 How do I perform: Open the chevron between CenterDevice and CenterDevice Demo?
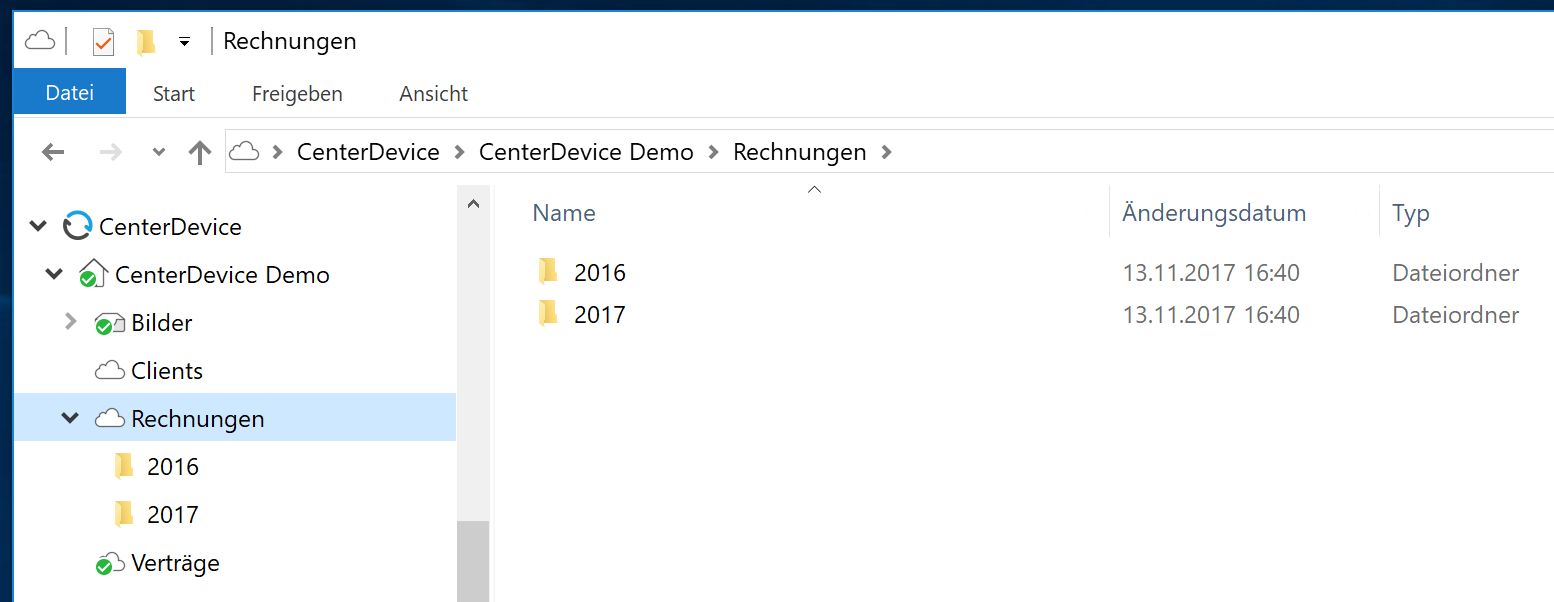(x=459, y=152)
